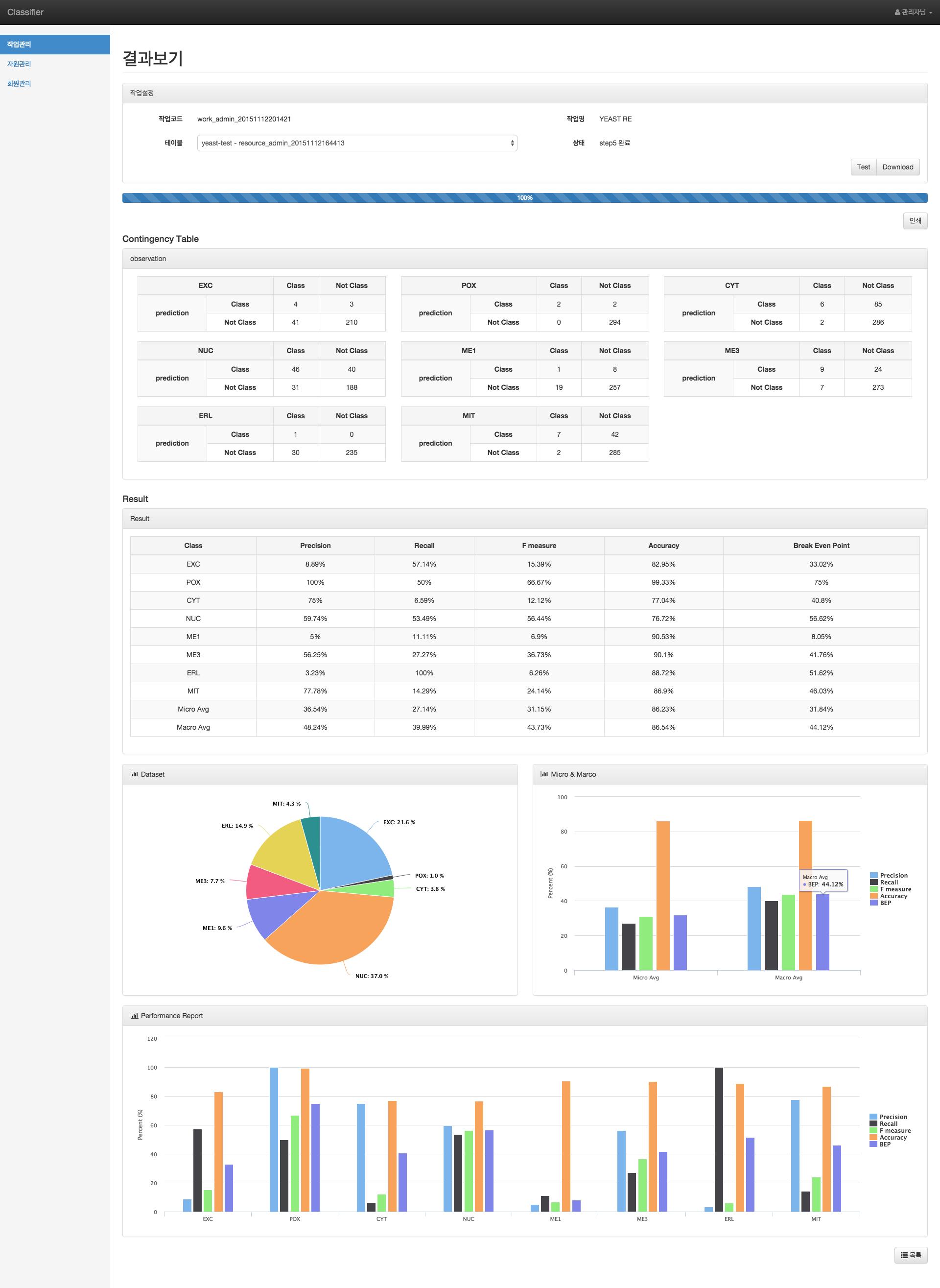940x1288 pixels.
Task: Click the NUC: 37.0 % pie label
Action: [372, 976]
